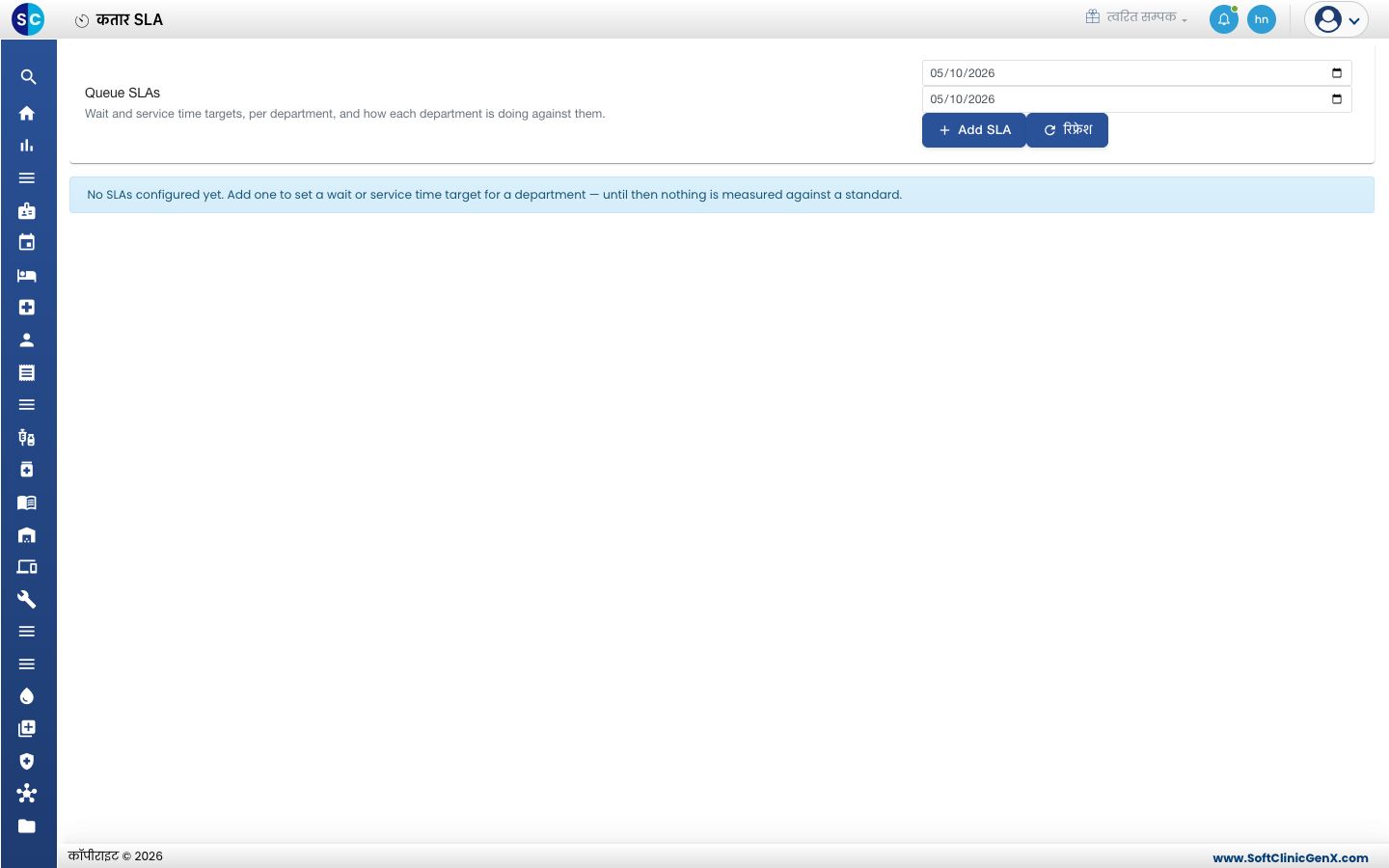Click the Add SLA button
This screenshot has height=868, width=1389.
click(x=974, y=130)
